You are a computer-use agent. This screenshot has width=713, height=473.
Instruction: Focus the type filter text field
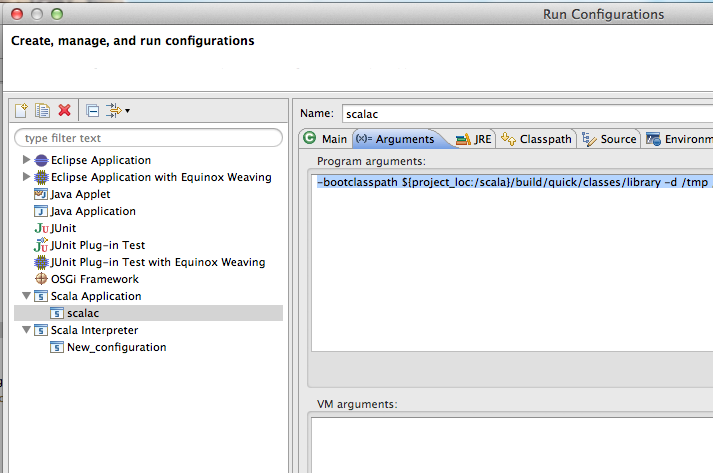pos(149,138)
